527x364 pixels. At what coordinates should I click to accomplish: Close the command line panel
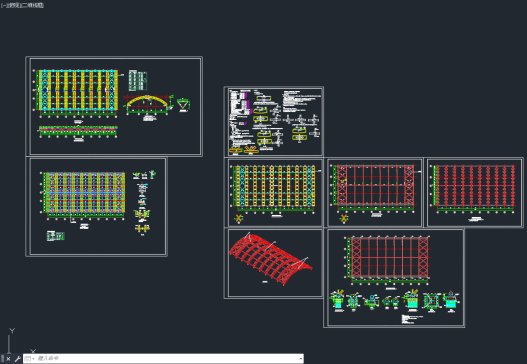8,359
